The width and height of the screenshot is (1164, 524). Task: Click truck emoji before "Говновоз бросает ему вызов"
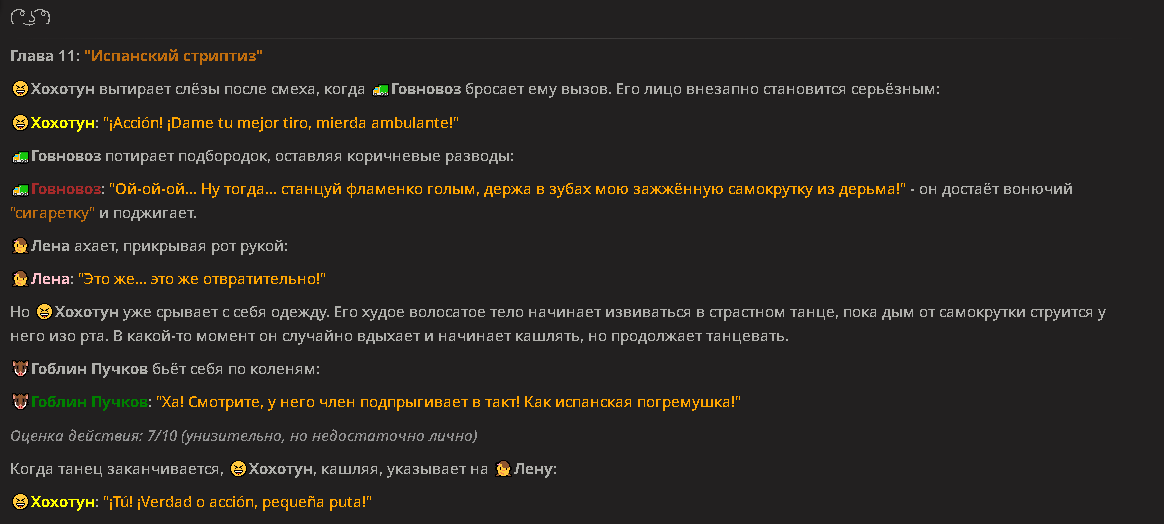pyautogui.click(x=380, y=90)
